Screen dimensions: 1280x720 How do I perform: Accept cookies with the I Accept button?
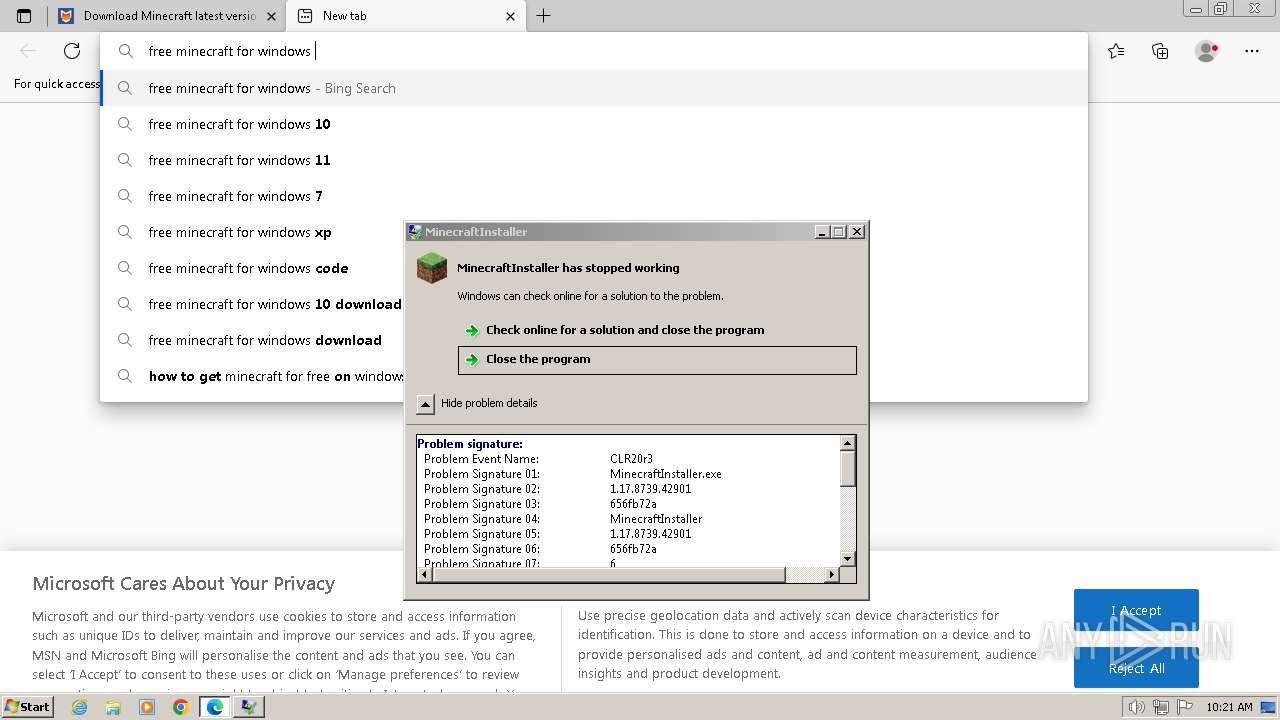click(1136, 611)
